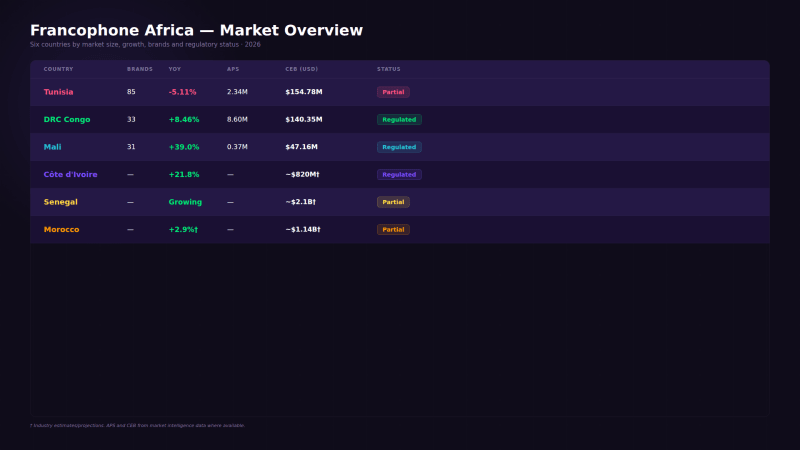Click the ~$1.14B CEB estimate
The height and width of the screenshot is (450, 800).
303,230
